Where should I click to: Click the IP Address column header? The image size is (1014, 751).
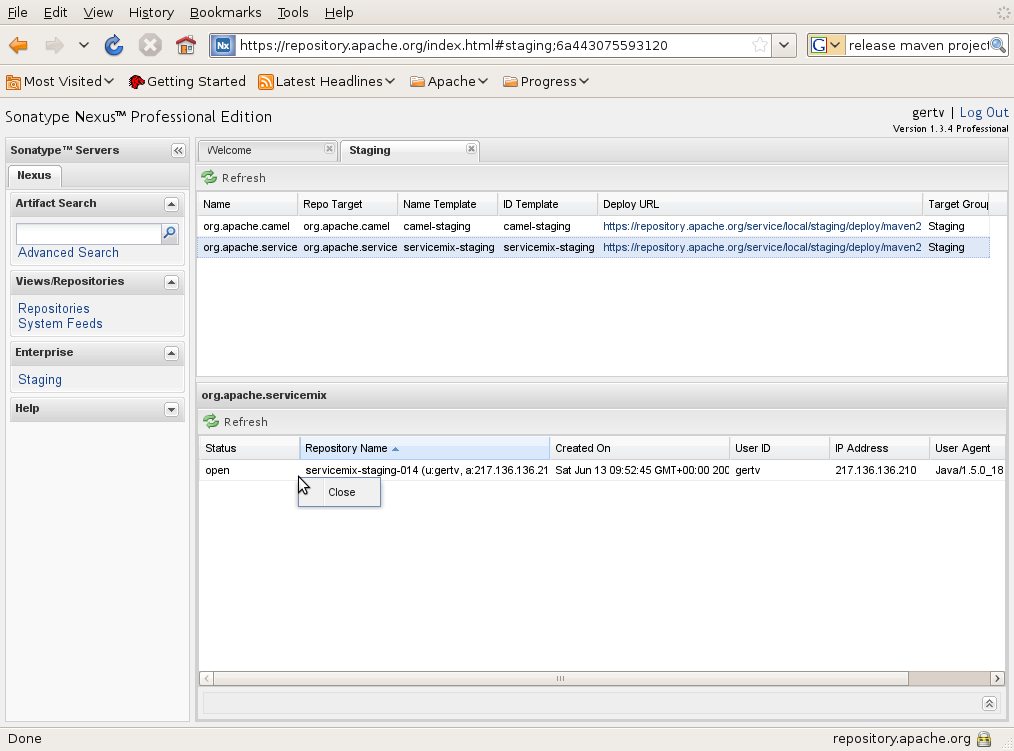click(x=879, y=448)
